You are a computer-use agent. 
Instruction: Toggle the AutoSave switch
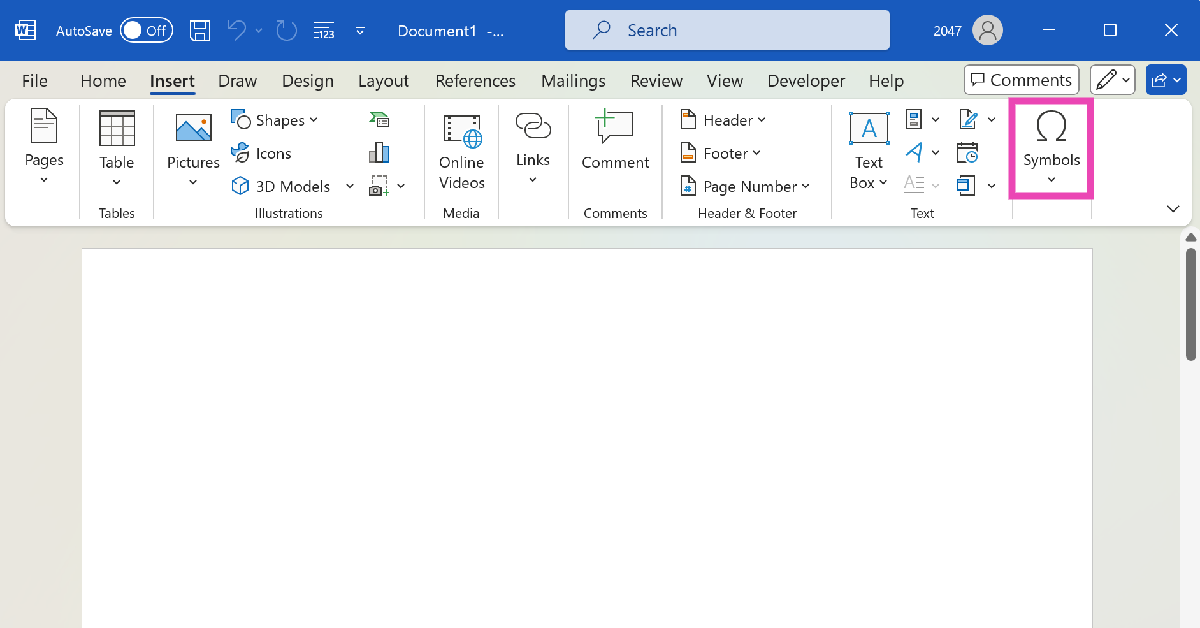pyautogui.click(x=146, y=30)
